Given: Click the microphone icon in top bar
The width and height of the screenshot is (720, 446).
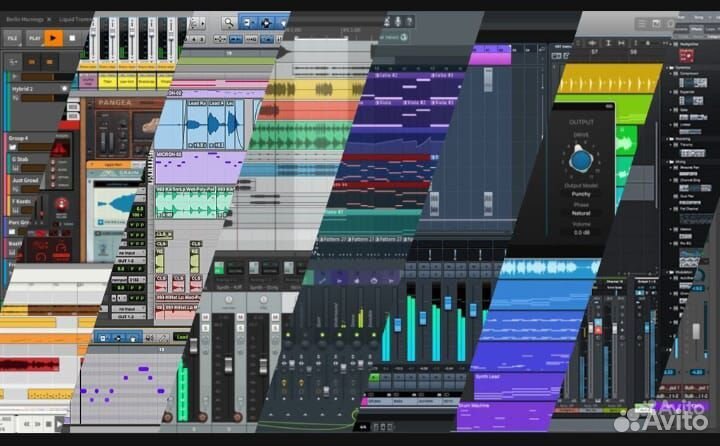Looking at the screenshot, I should point(398,21).
